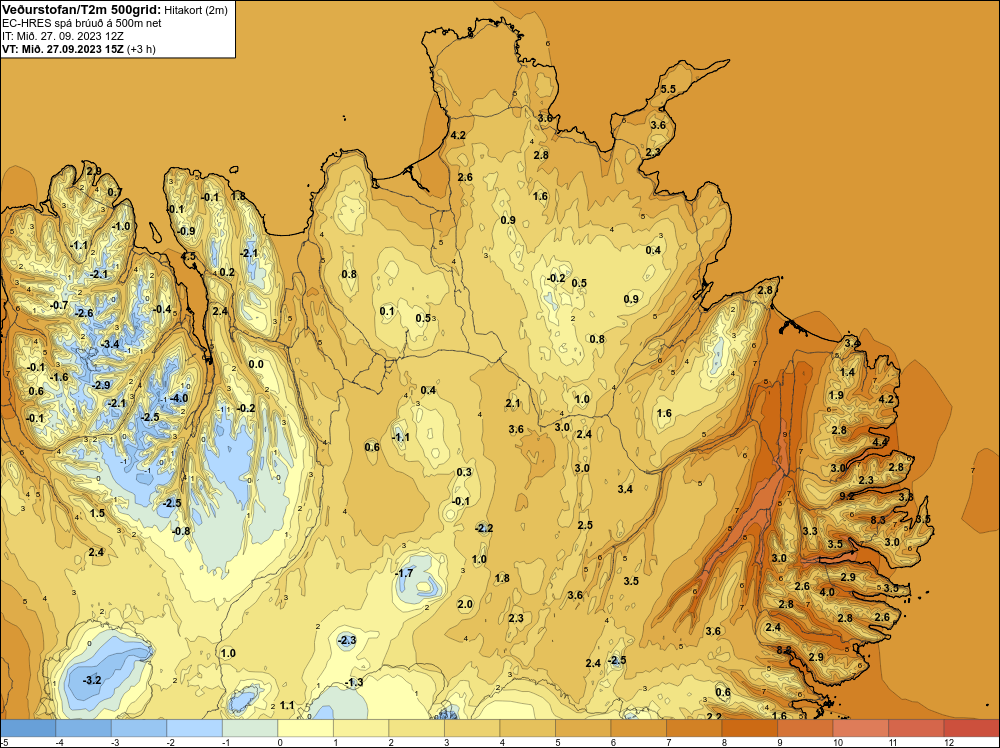The height and width of the screenshot is (748, 1000).
Task: Click the "-3.4" temperature label
Action: (110, 344)
